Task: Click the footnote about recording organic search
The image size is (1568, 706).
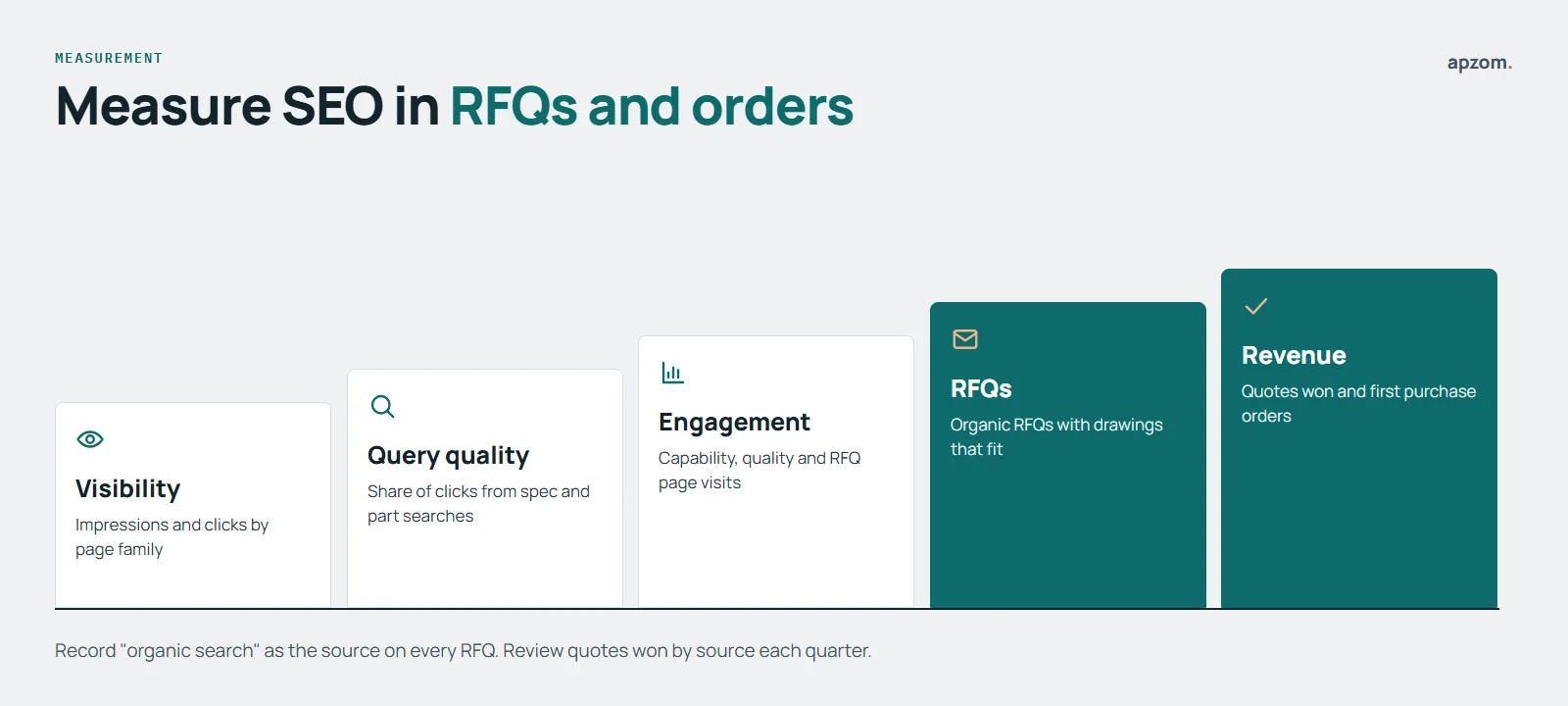Action: click(x=463, y=650)
